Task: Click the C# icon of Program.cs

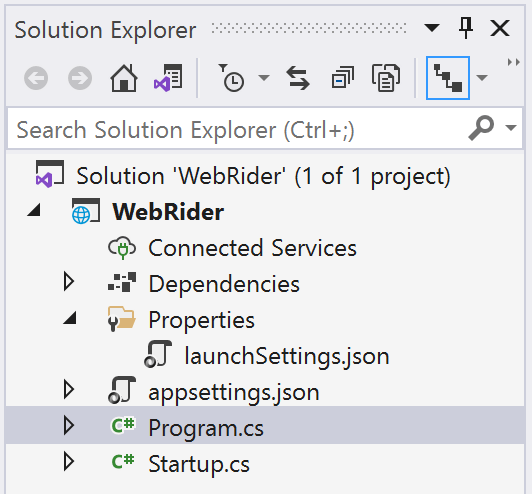Action: point(123,425)
